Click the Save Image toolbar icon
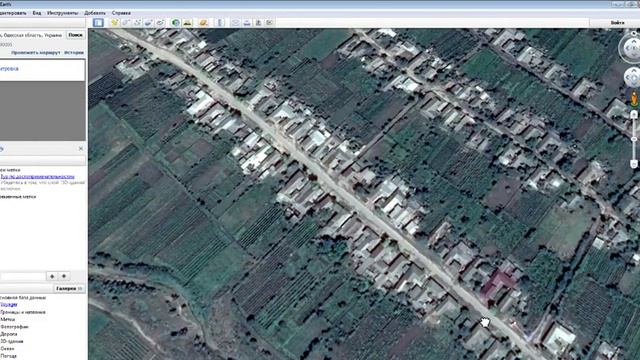This screenshot has height=360, width=640. 258,23
